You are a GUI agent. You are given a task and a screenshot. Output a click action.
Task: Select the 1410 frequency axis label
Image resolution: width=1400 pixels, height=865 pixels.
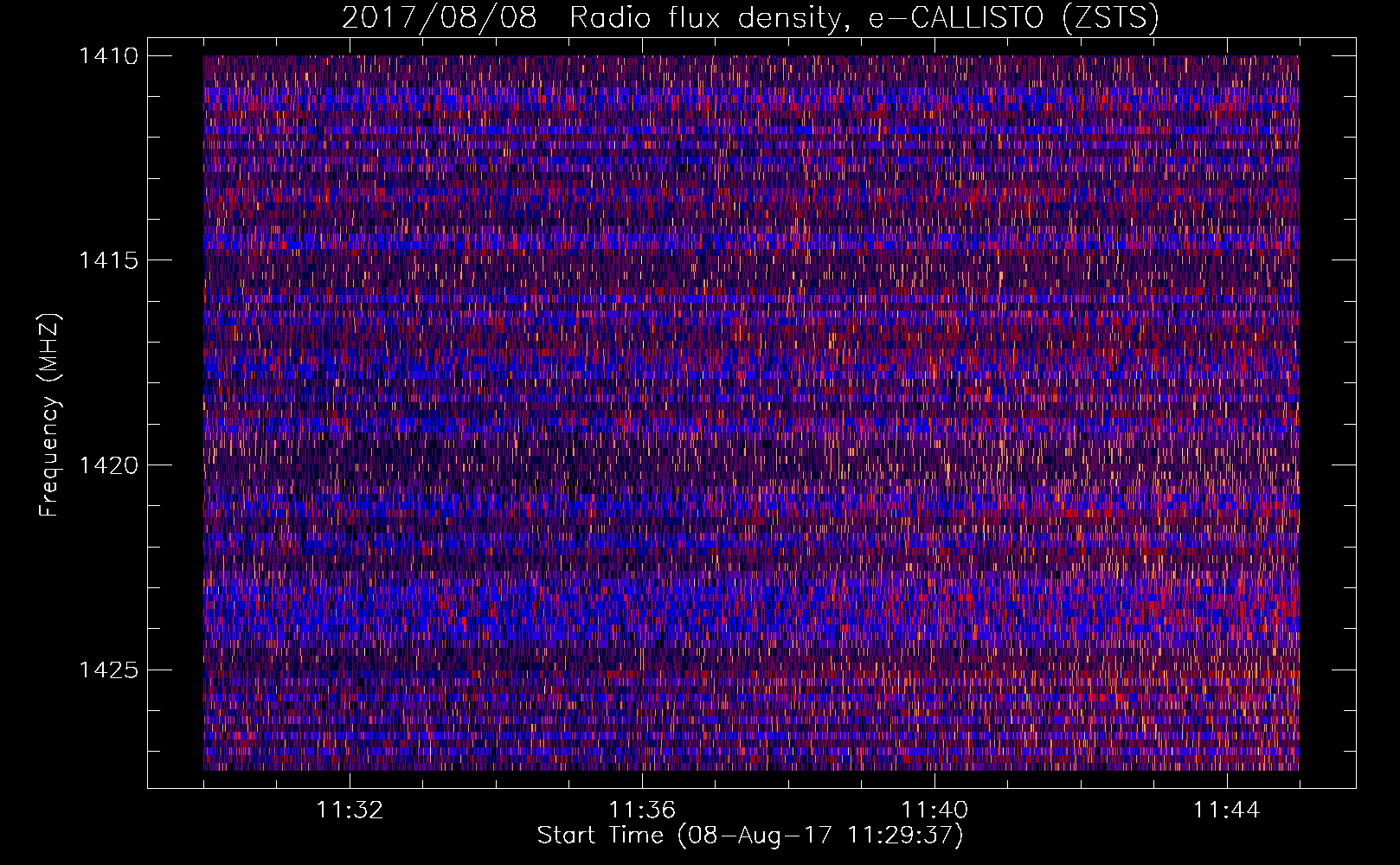[108, 56]
